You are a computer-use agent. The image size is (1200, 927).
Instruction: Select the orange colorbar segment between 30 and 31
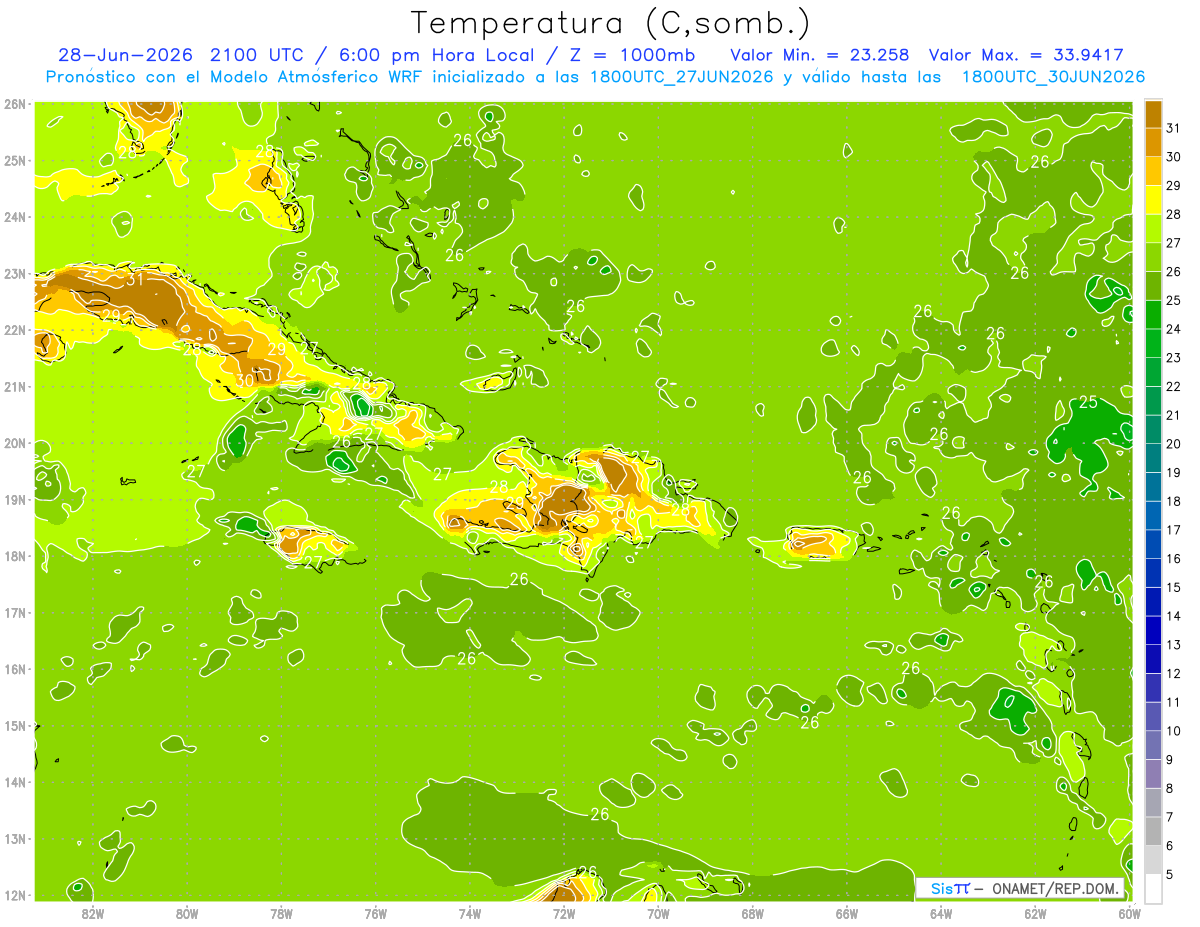click(1153, 141)
